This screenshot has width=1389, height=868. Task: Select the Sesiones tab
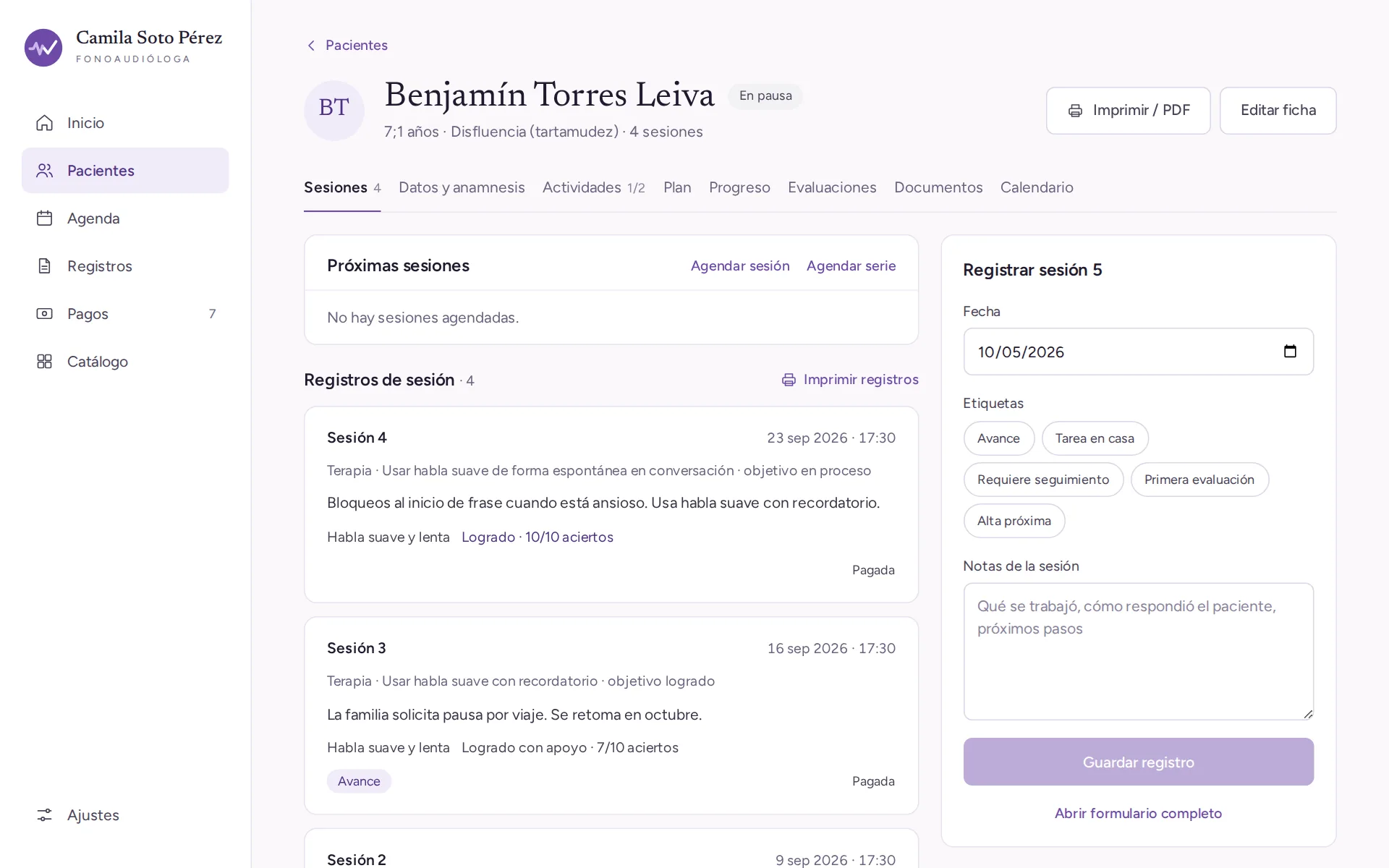pos(342,187)
